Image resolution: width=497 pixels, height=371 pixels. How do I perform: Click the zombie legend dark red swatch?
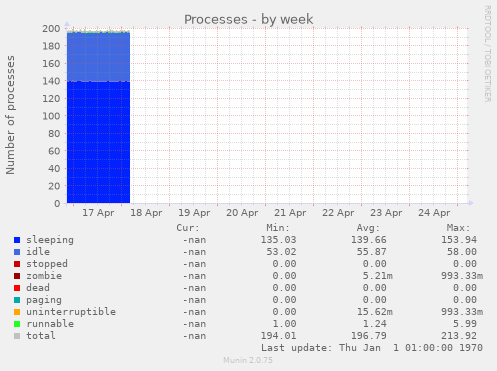click(x=17, y=276)
